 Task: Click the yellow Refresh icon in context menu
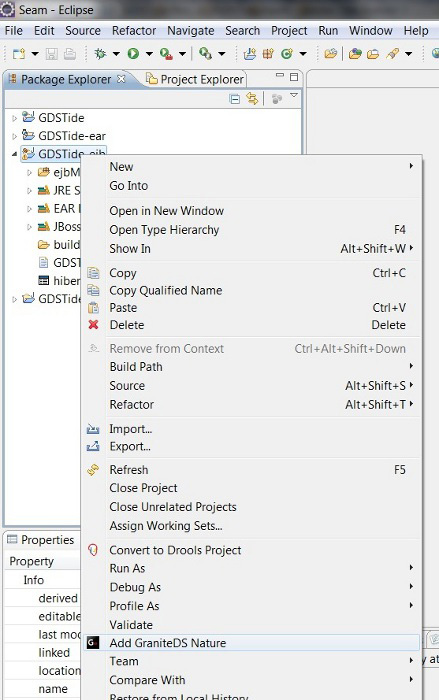pyautogui.click(x=93, y=470)
